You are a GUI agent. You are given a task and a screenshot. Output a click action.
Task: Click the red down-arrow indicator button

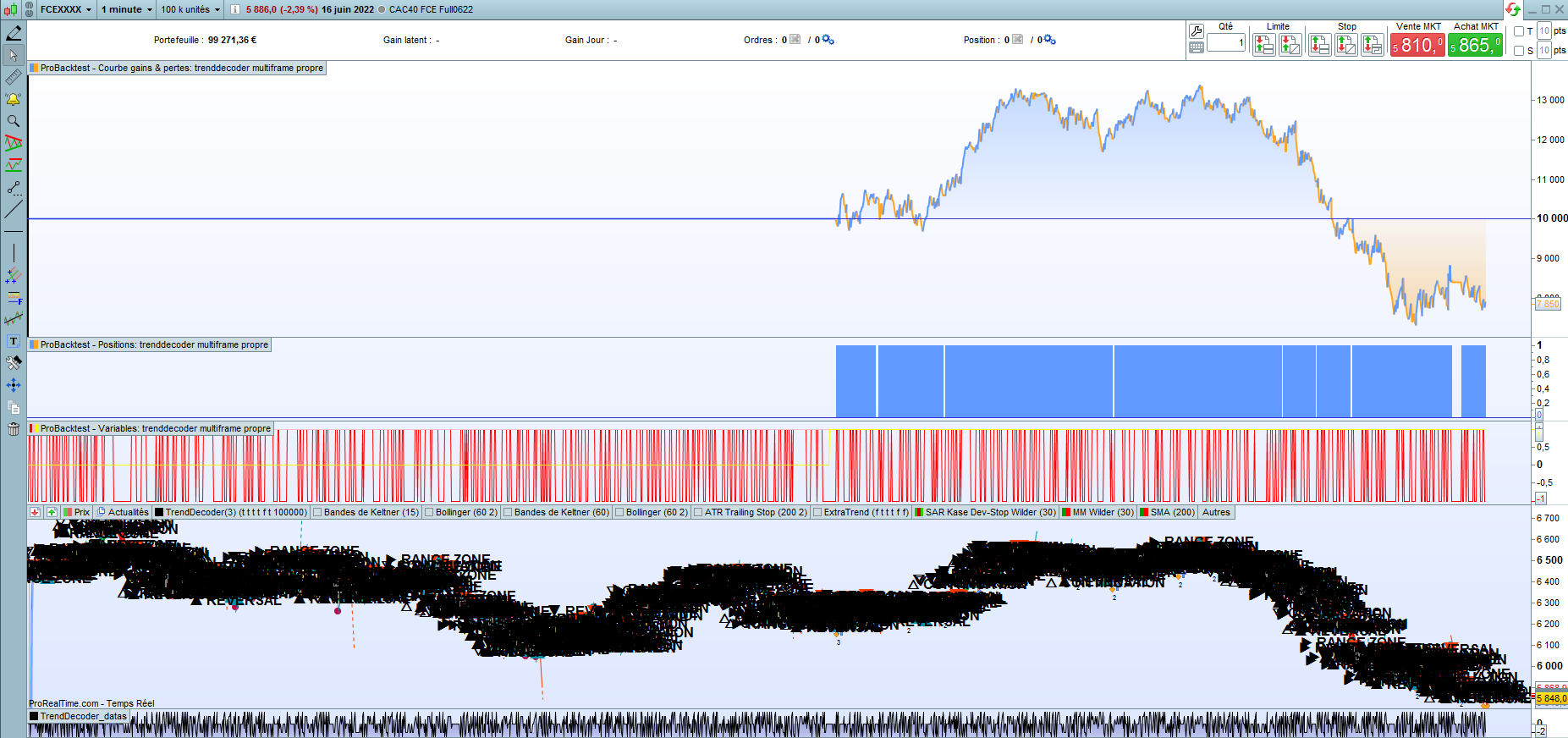pyautogui.click(x=35, y=512)
